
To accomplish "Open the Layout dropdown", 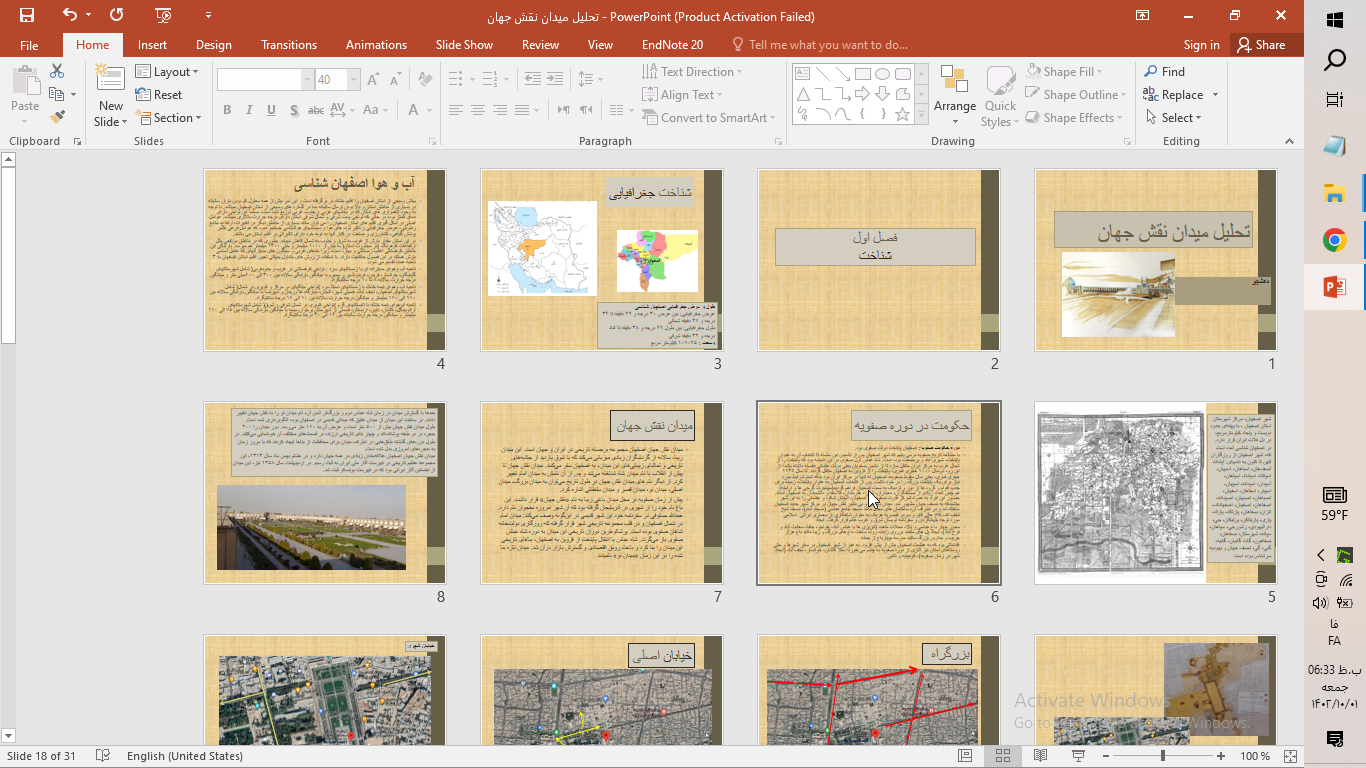I will pos(167,72).
